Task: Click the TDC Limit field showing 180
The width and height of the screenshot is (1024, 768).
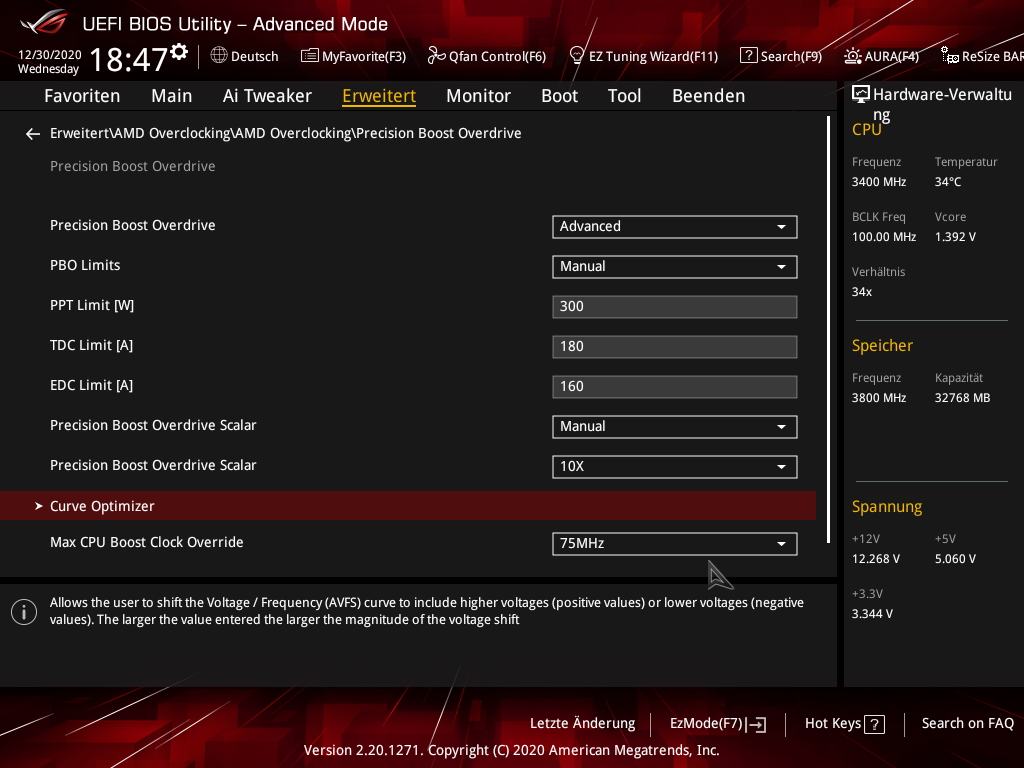Action: (675, 346)
